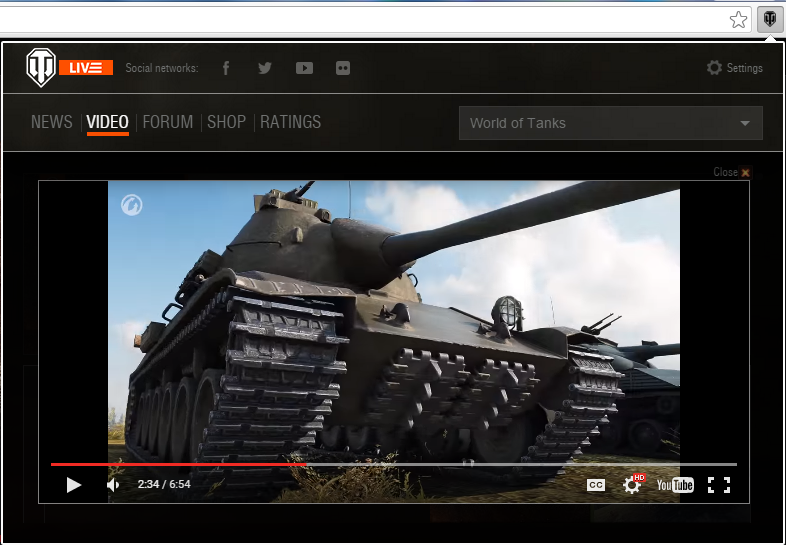The height and width of the screenshot is (545, 786).
Task: Open the Twitter social network icon
Action: click(265, 68)
